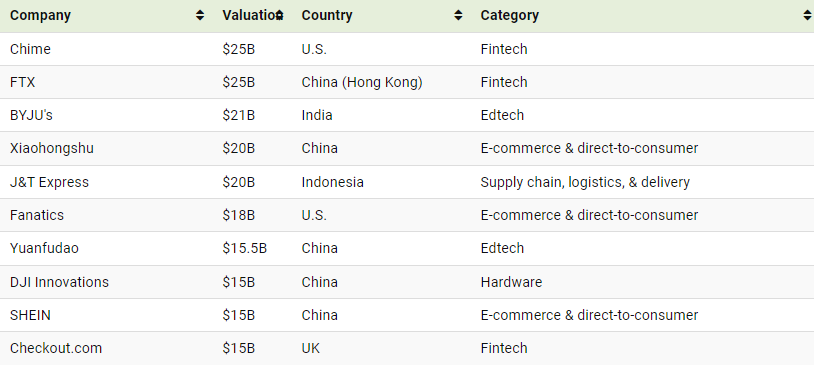The image size is (814, 370).
Task: Click the Xiaohongshu company entry
Action: click(x=52, y=148)
